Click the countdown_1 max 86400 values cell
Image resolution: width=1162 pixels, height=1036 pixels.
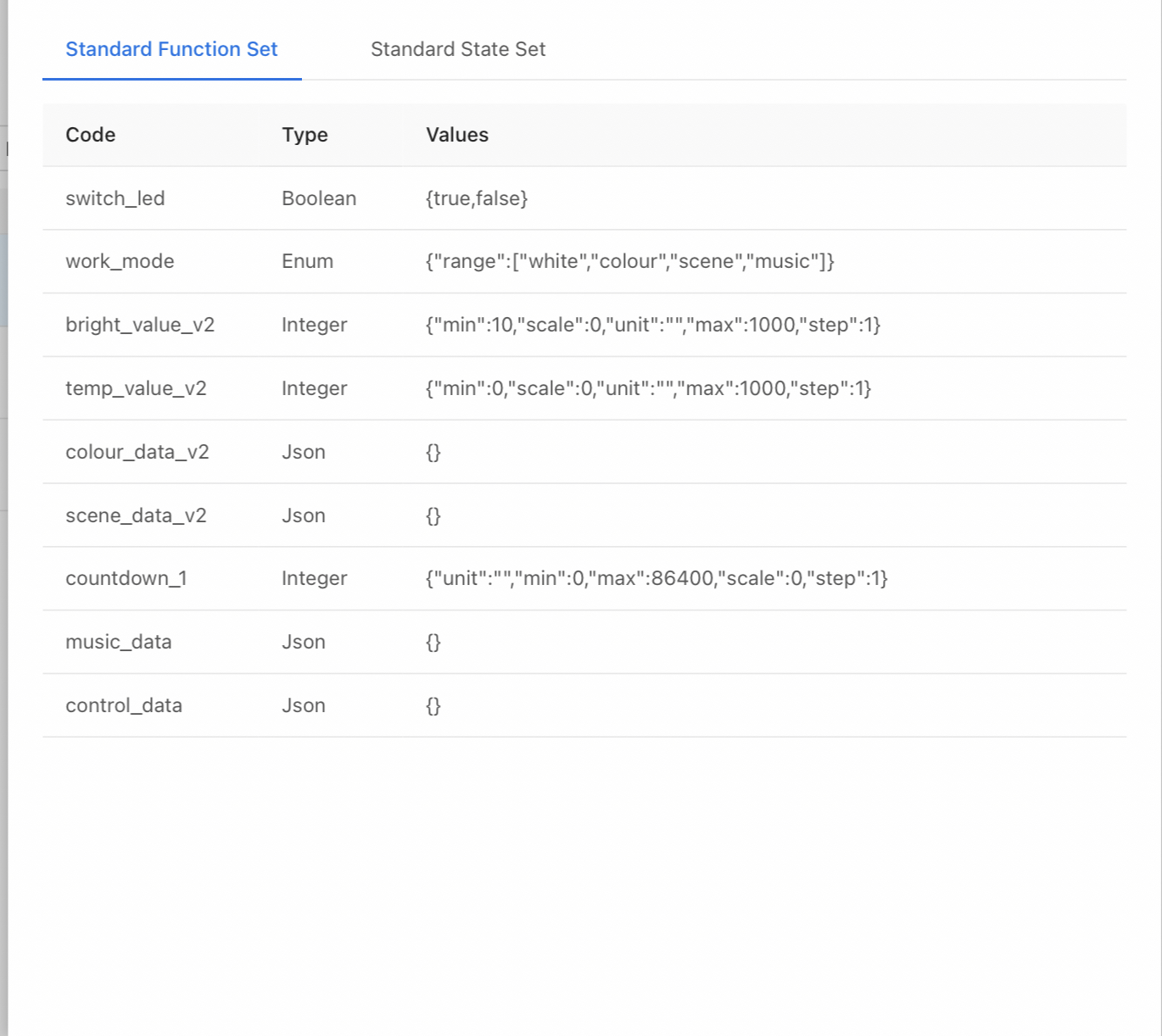pos(656,578)
